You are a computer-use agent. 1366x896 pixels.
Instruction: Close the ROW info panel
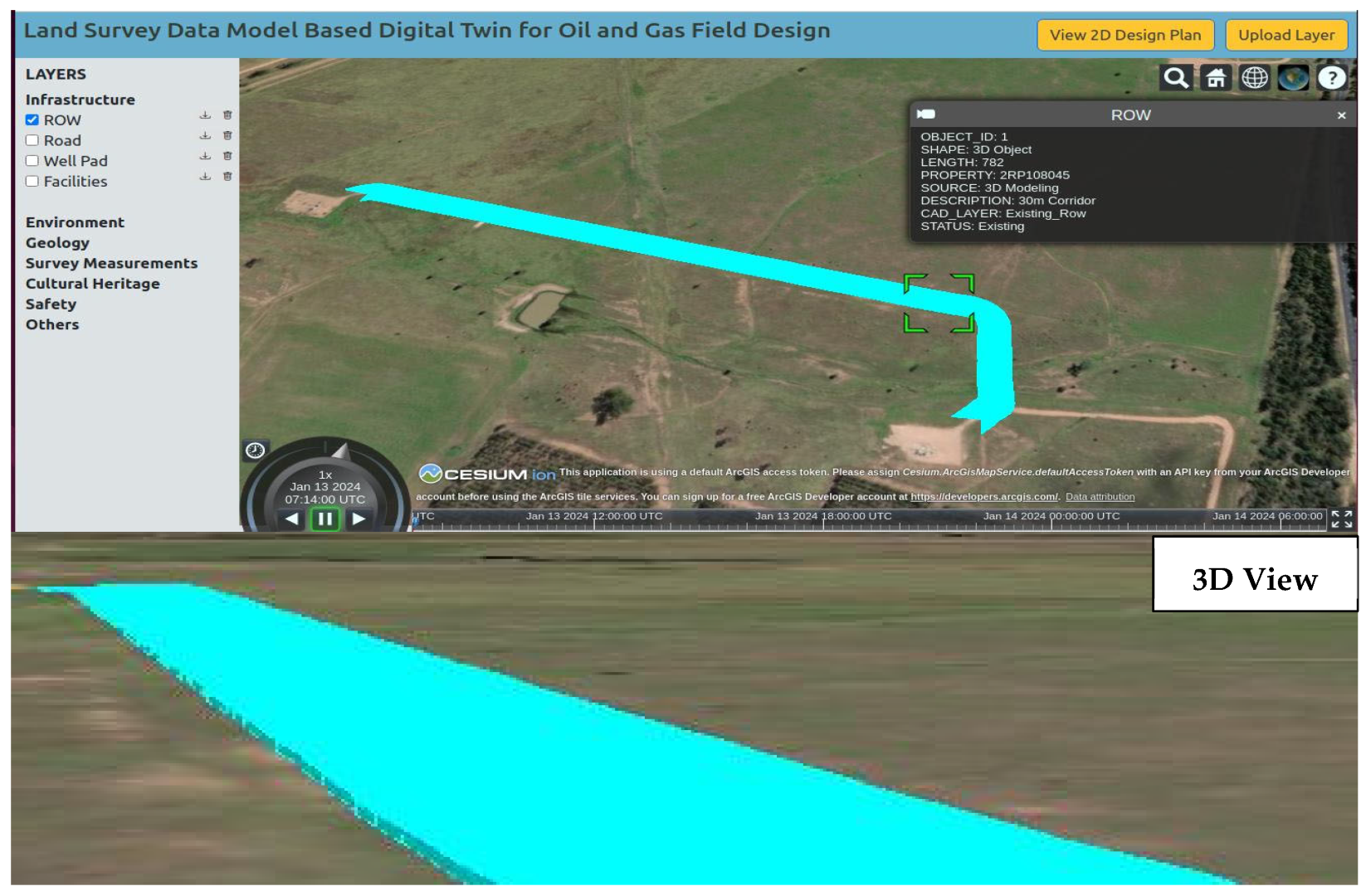click(x=1341, y=115)
